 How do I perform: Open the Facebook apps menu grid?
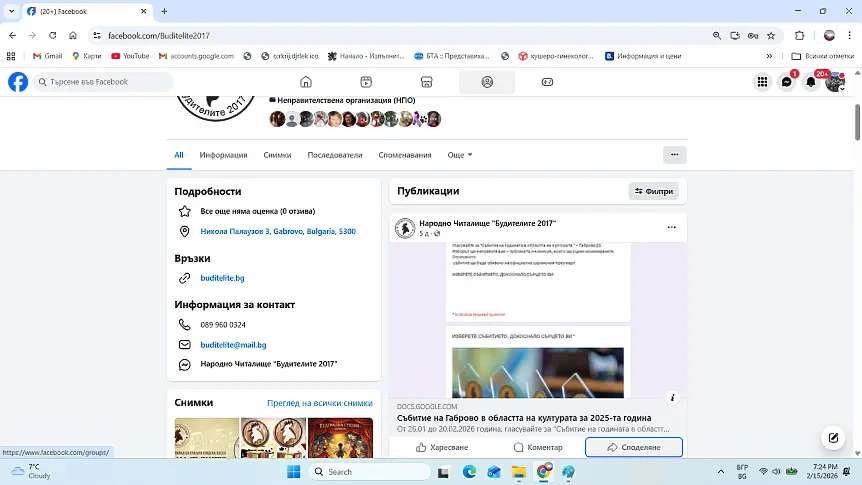point(763,82)
